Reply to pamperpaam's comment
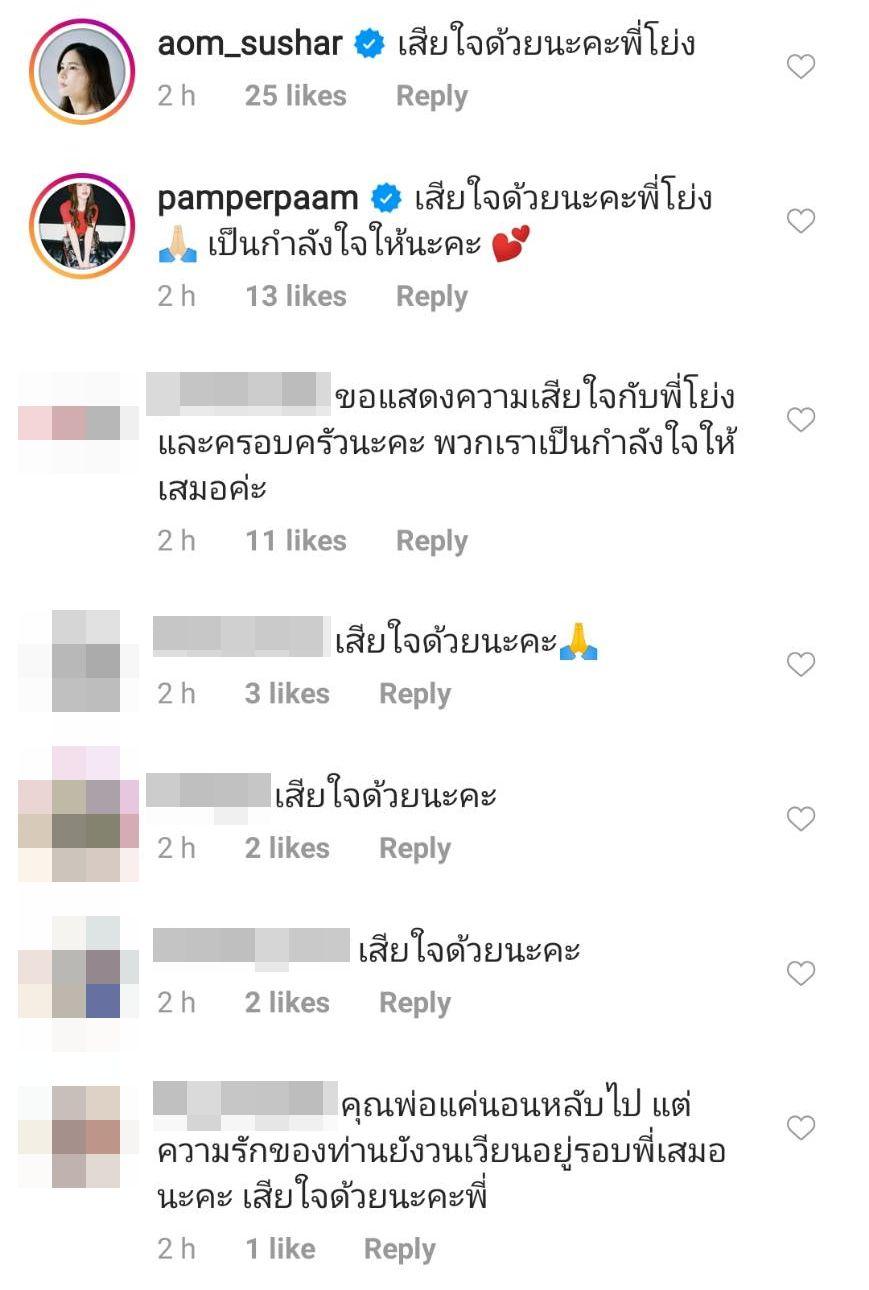 point(432,296)
